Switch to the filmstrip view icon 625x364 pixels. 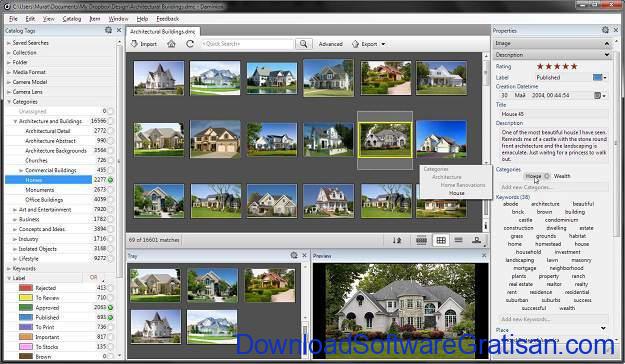tap(421, 240)
